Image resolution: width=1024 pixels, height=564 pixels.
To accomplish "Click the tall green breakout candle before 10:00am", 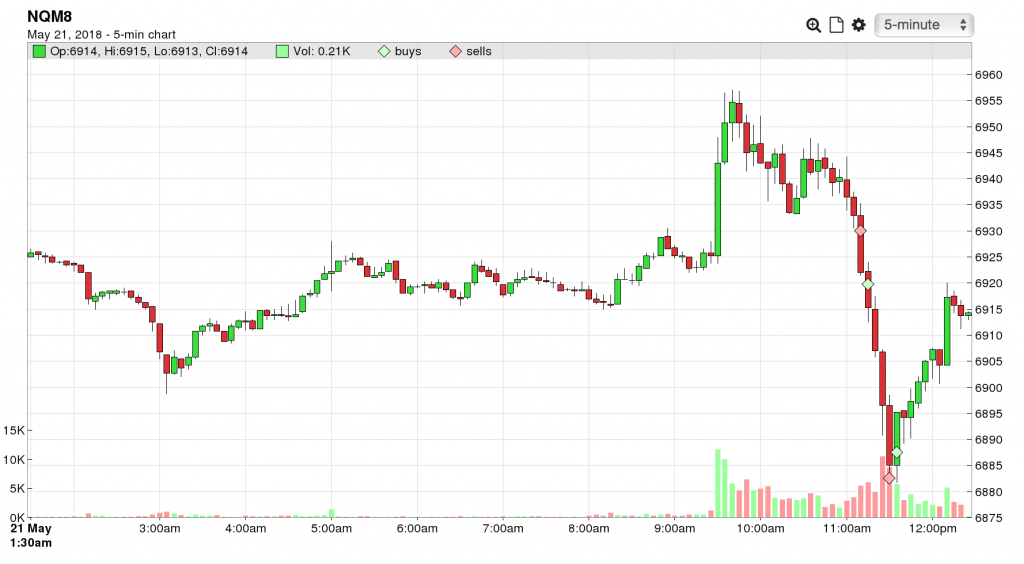I will point(718,209).
